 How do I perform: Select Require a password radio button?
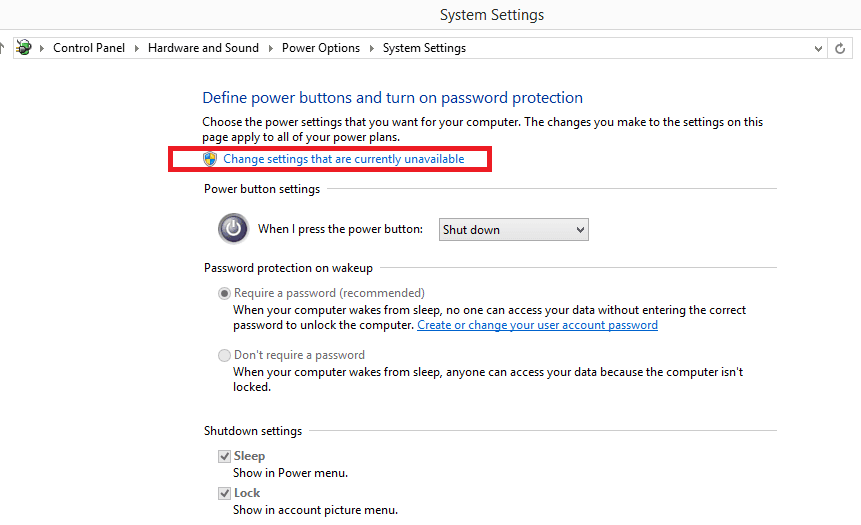pyautogui.click(x=224, y=294)
